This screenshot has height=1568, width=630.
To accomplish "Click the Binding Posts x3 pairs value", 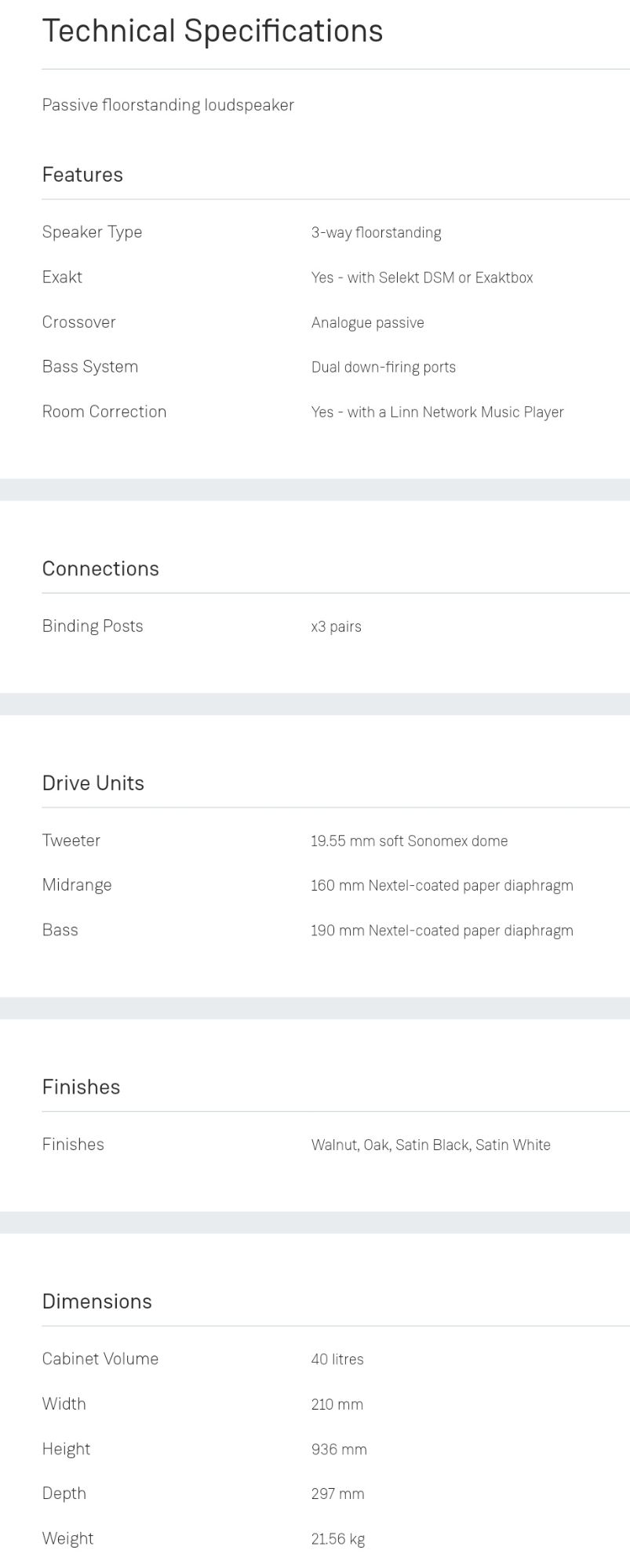I will point(336,626).
